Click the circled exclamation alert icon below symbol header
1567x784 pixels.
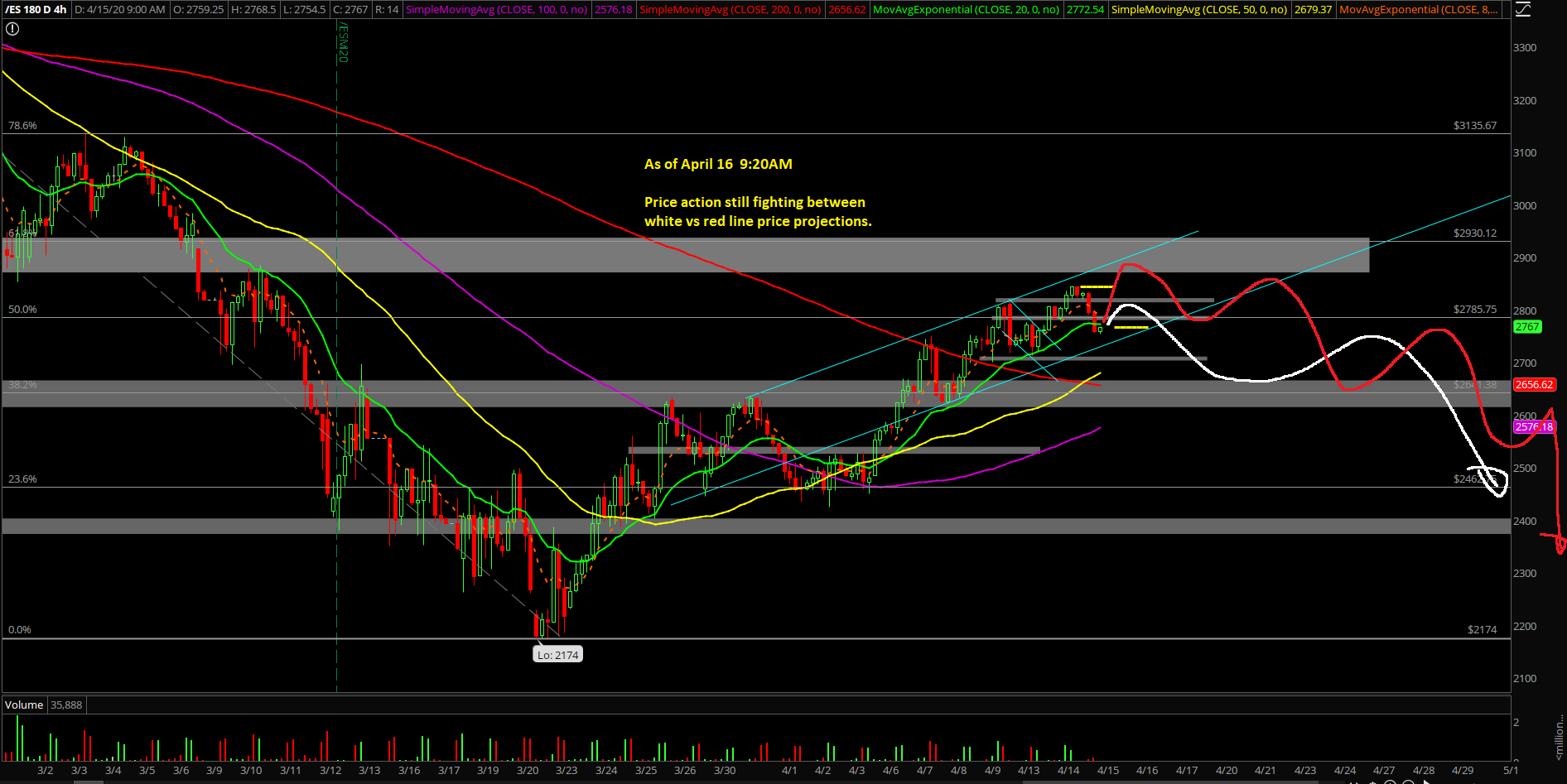[12, 28]
